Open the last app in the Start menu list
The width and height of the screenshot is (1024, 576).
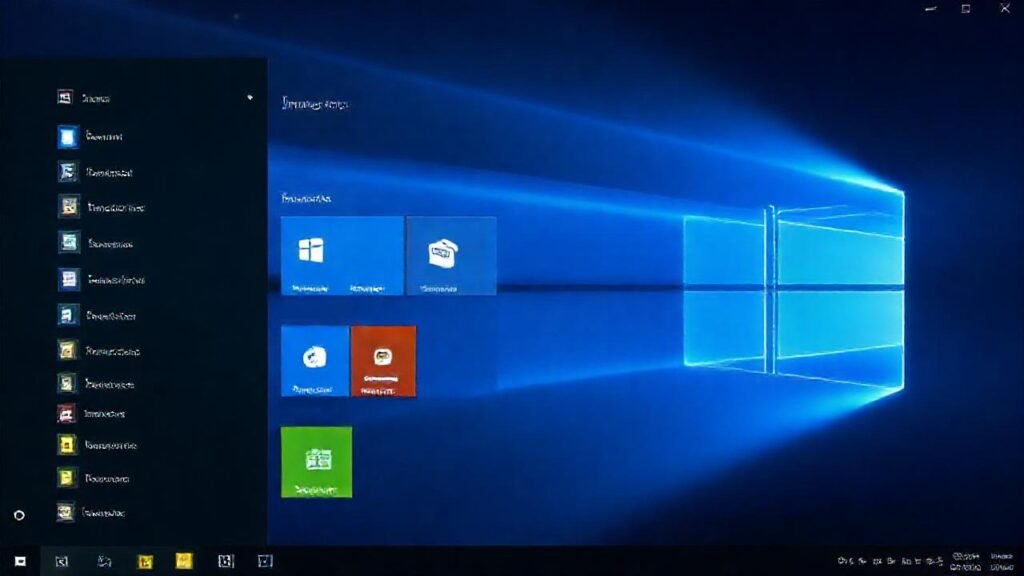(x=65, y=512)
